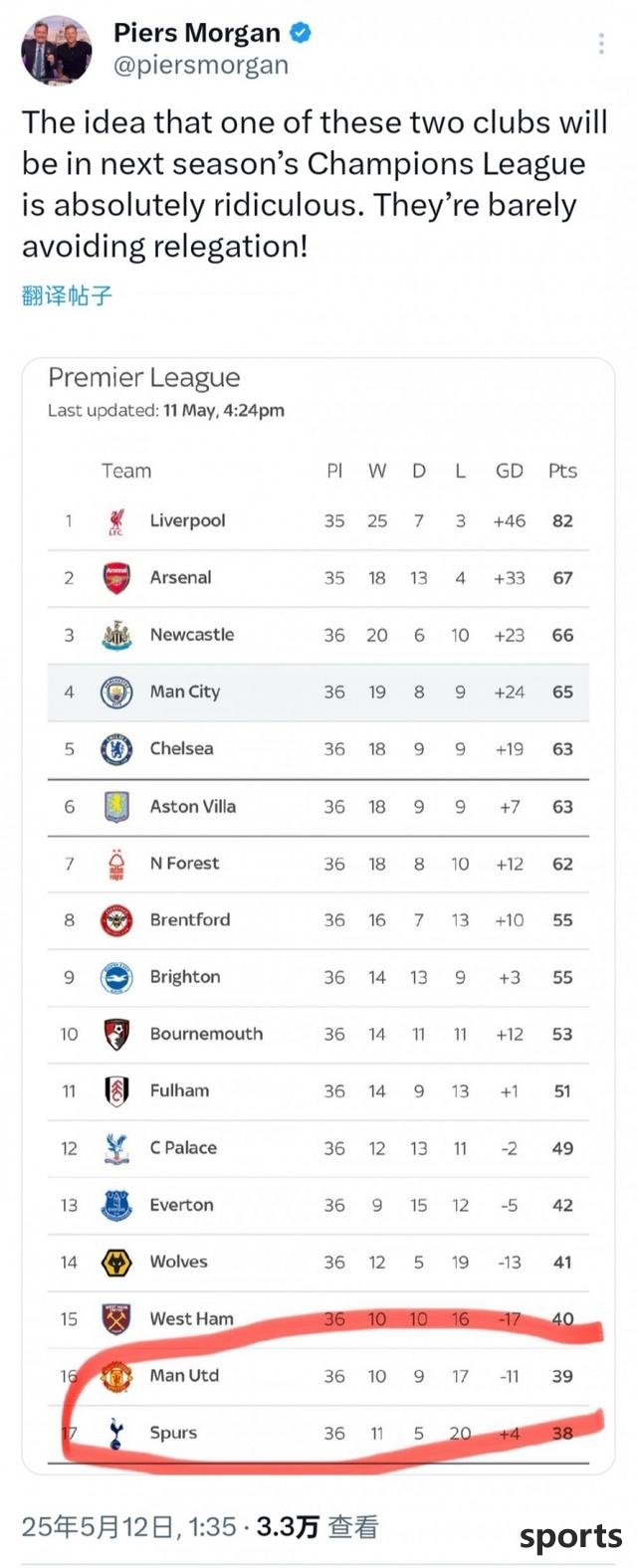Click the Spurs cockerel crest
Screen dimensions: 637x1568
click(116, 1434)
